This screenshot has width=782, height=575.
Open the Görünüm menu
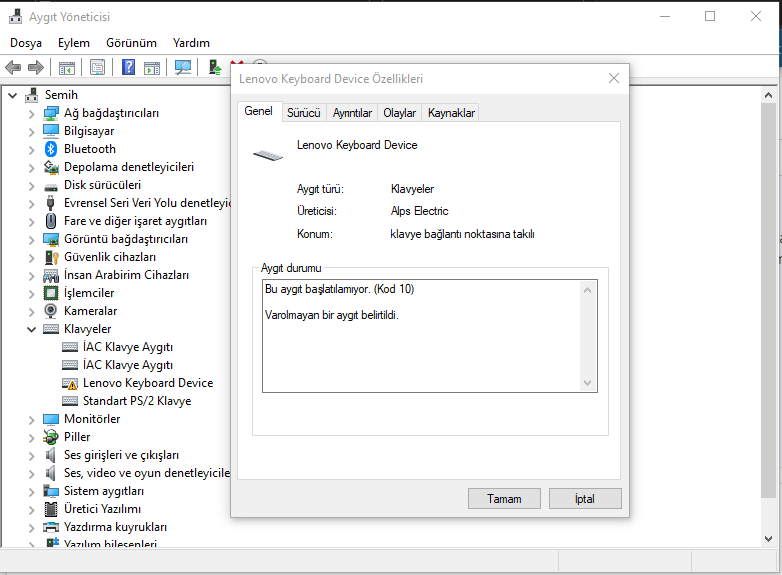[x=131, y=43]
